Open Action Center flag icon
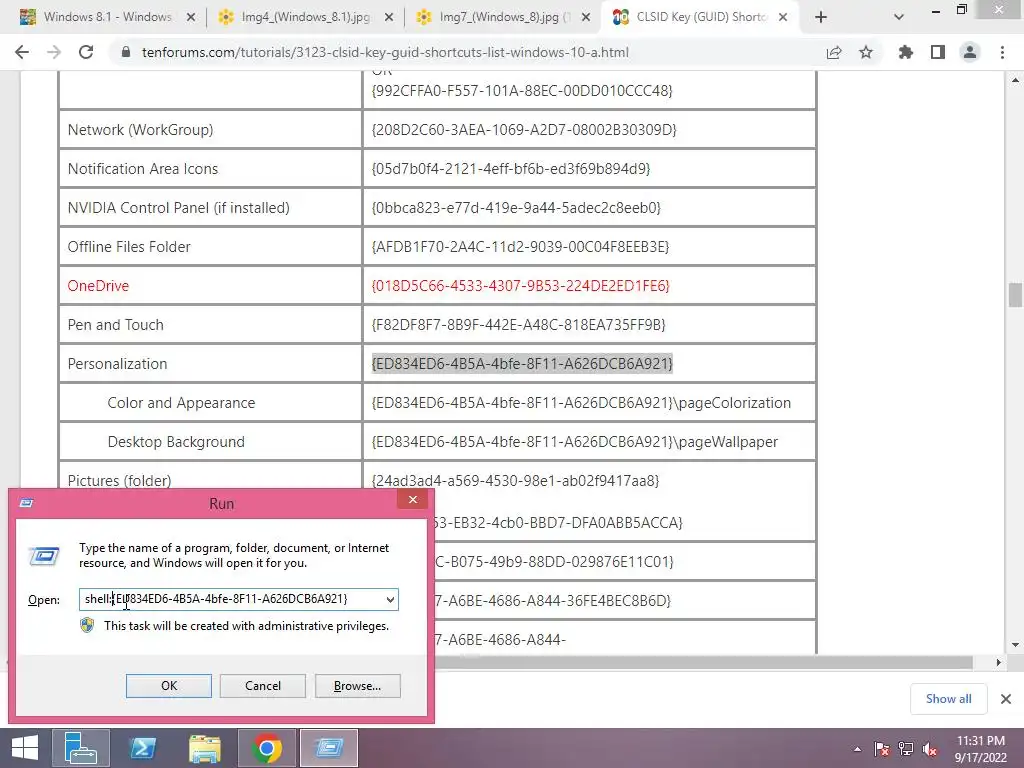Image resolution: width=1024 pixels, height=768 pixels. (x=882, y=749)
